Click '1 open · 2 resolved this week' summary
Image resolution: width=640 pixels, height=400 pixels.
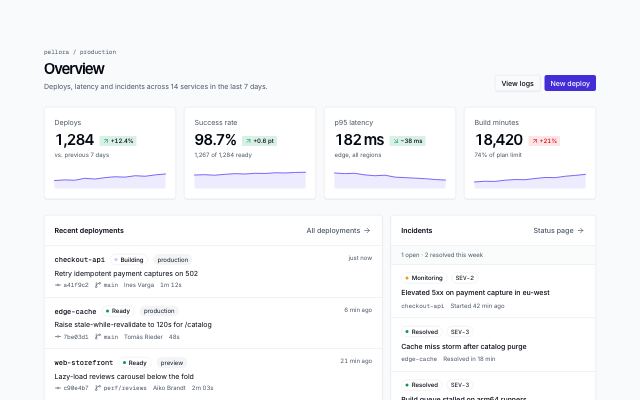(x=442, y=255)
